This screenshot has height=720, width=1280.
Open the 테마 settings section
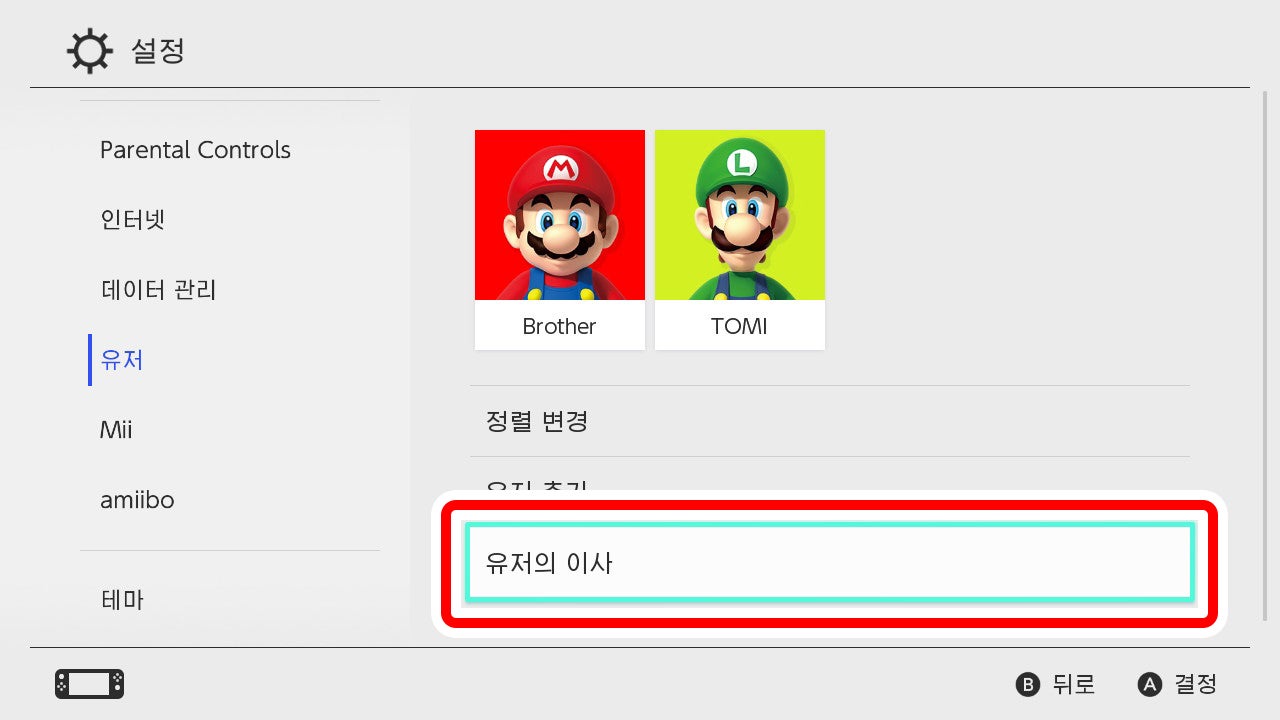(x=122, y=600)
